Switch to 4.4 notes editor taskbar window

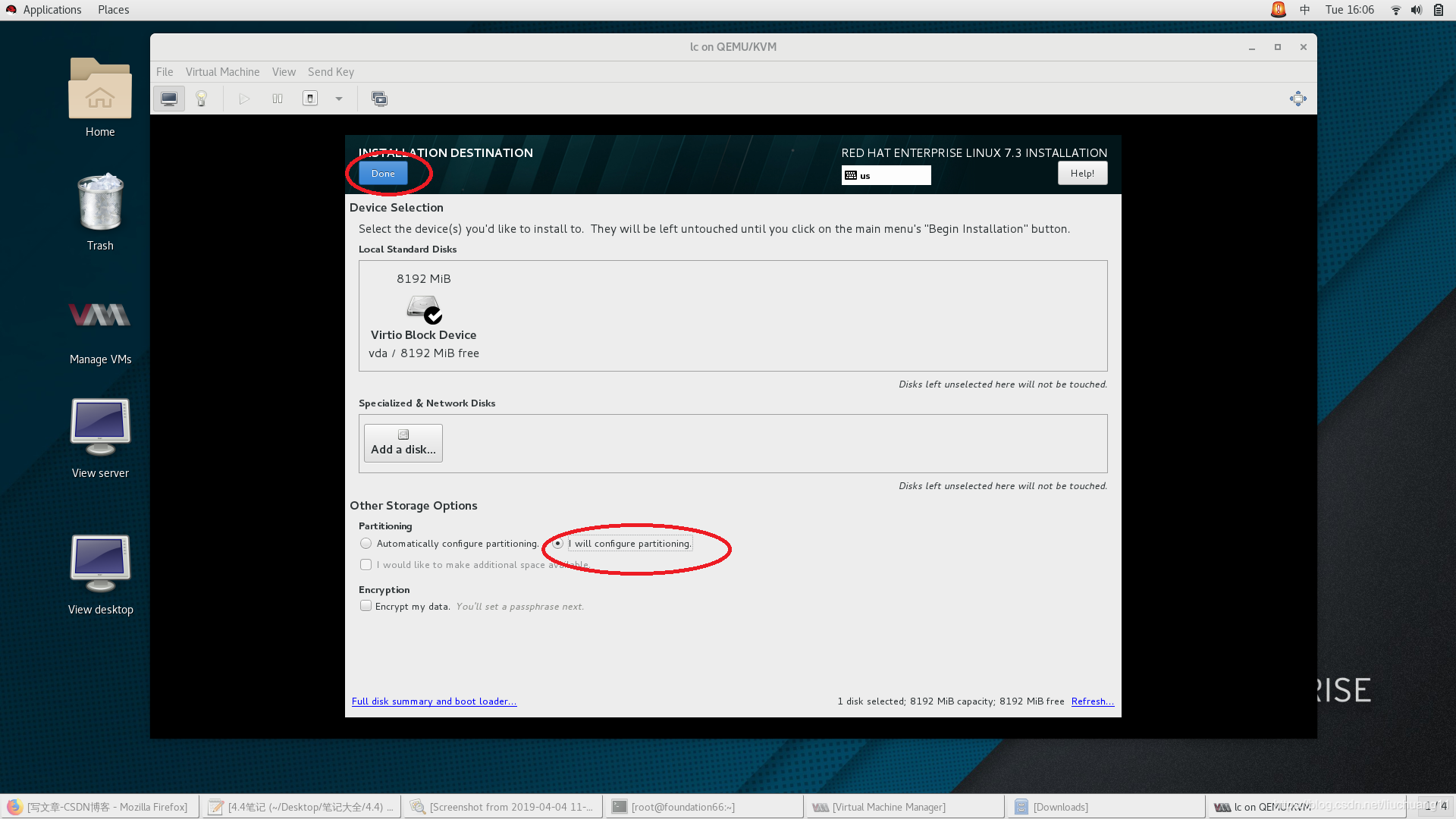click(x=301, y=807)
